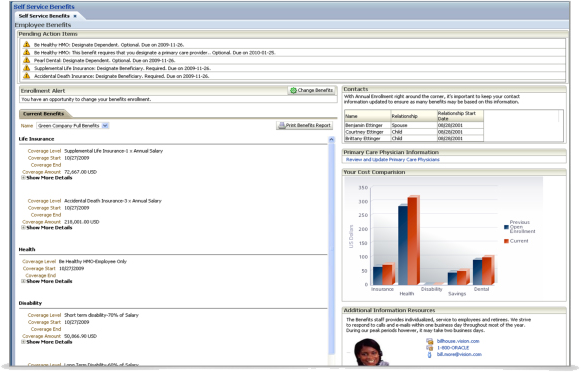Viewport: 581px width, 372px height.
Task: Click the Relationship Start Date column header
Action: click(x=460, y=116)
